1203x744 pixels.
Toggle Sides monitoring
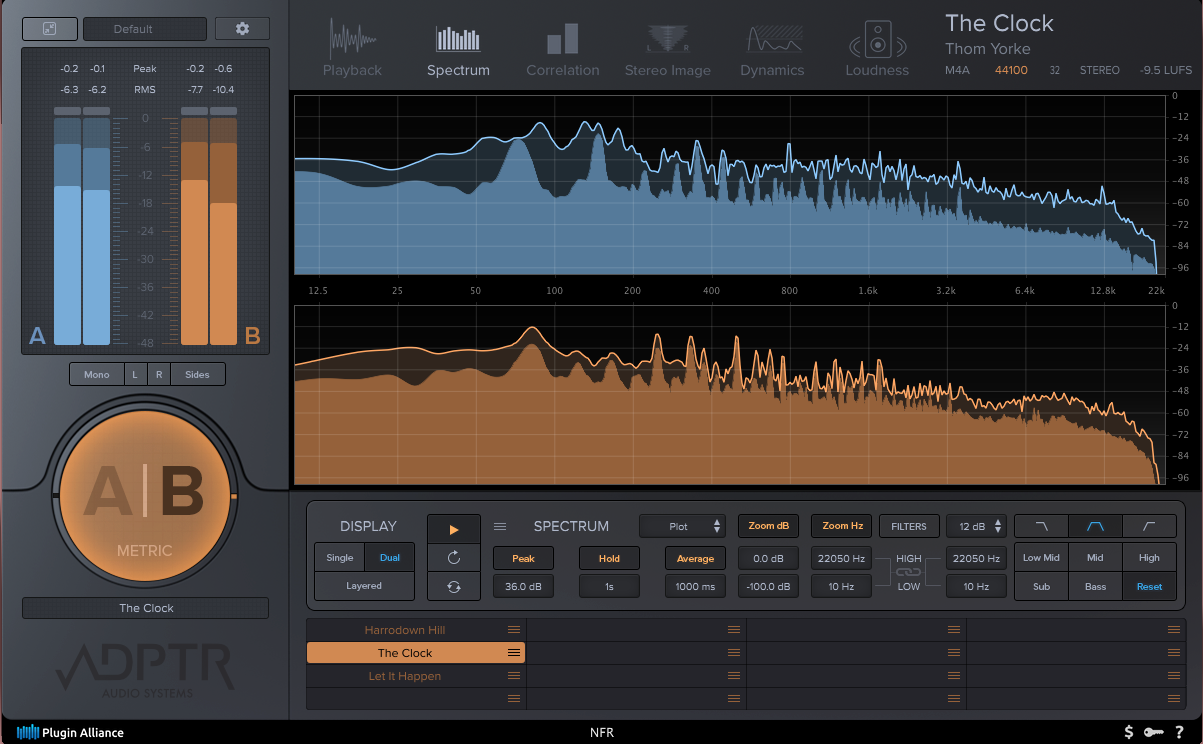[198, 374]
